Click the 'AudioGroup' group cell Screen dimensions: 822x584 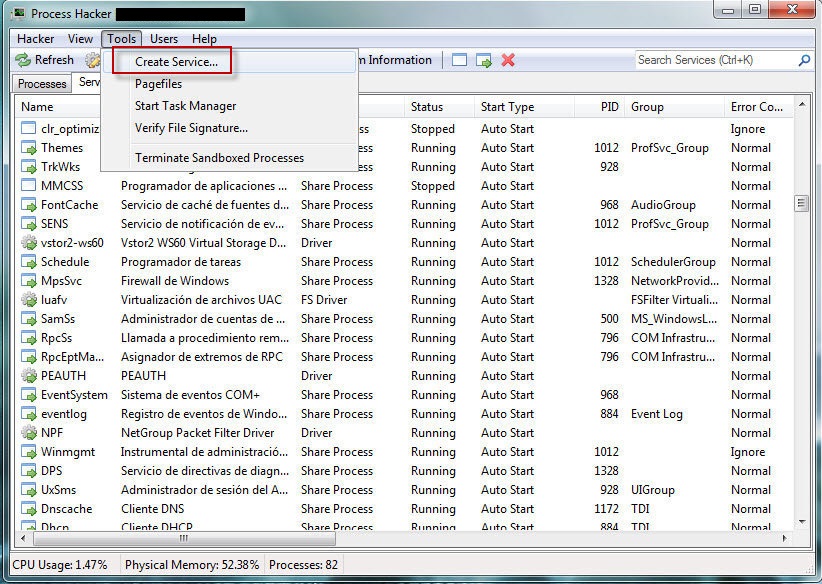point(663,205)
